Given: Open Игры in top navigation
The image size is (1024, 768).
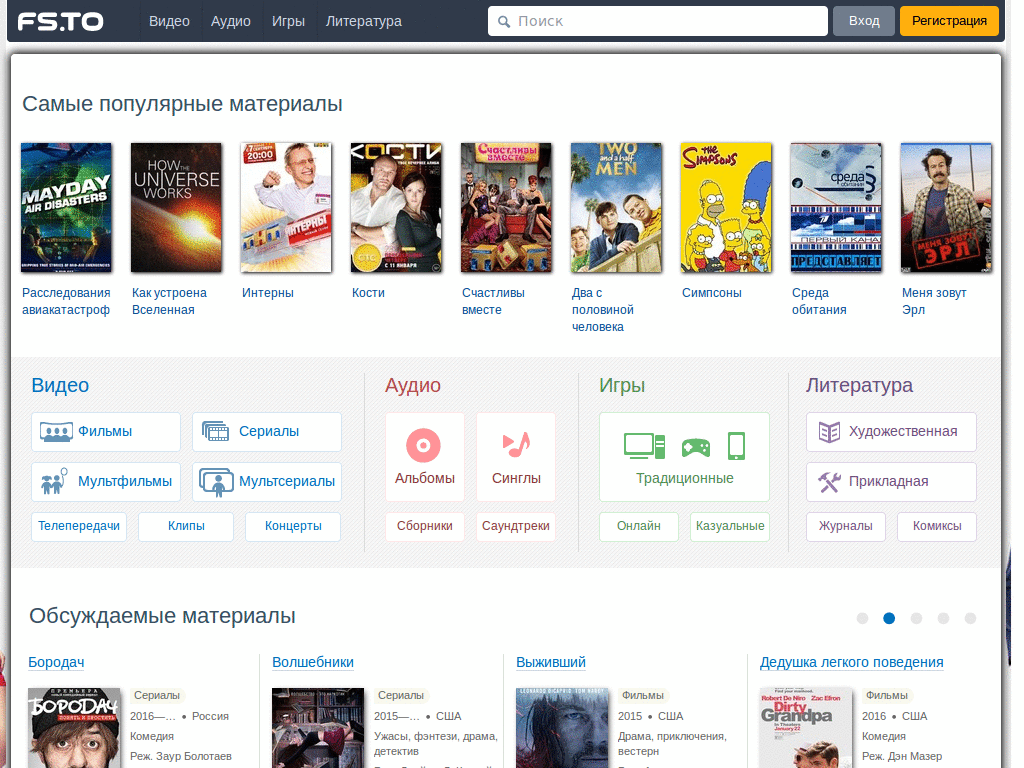Looking at the screenshot, I should [288, 21].
